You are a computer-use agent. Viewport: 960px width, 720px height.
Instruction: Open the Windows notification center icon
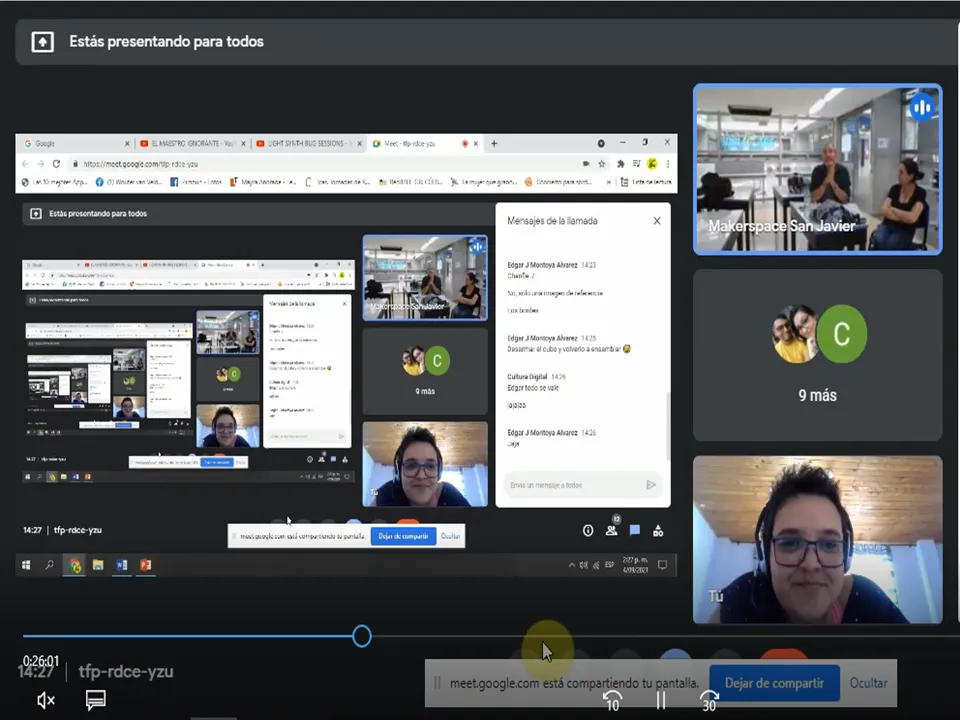point(662,565)
